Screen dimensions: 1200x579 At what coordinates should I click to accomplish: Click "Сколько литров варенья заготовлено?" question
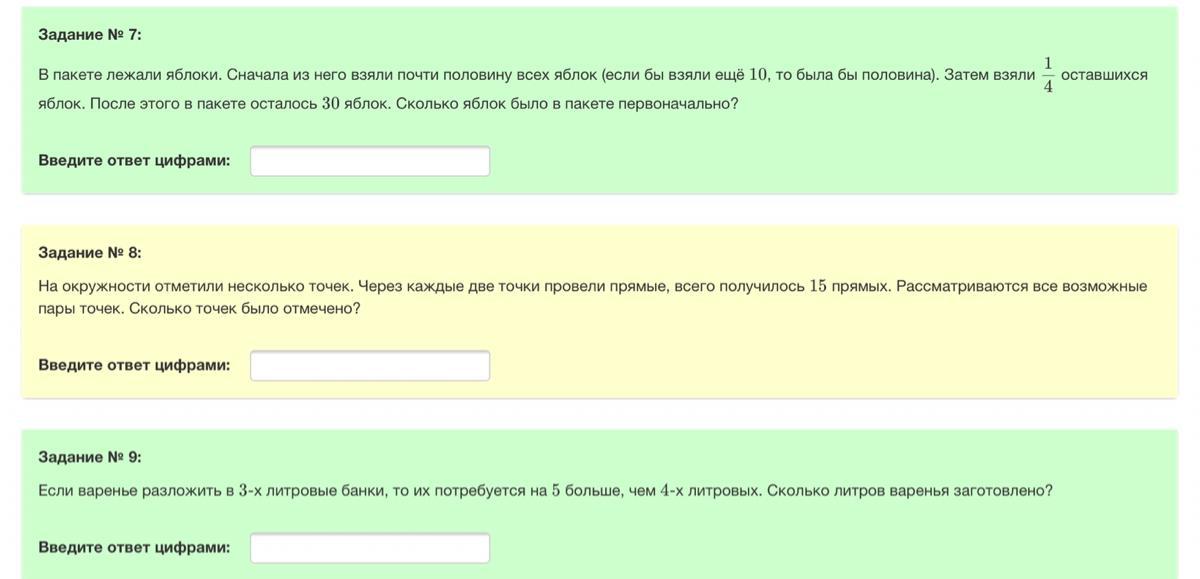[x=909, y=491]
